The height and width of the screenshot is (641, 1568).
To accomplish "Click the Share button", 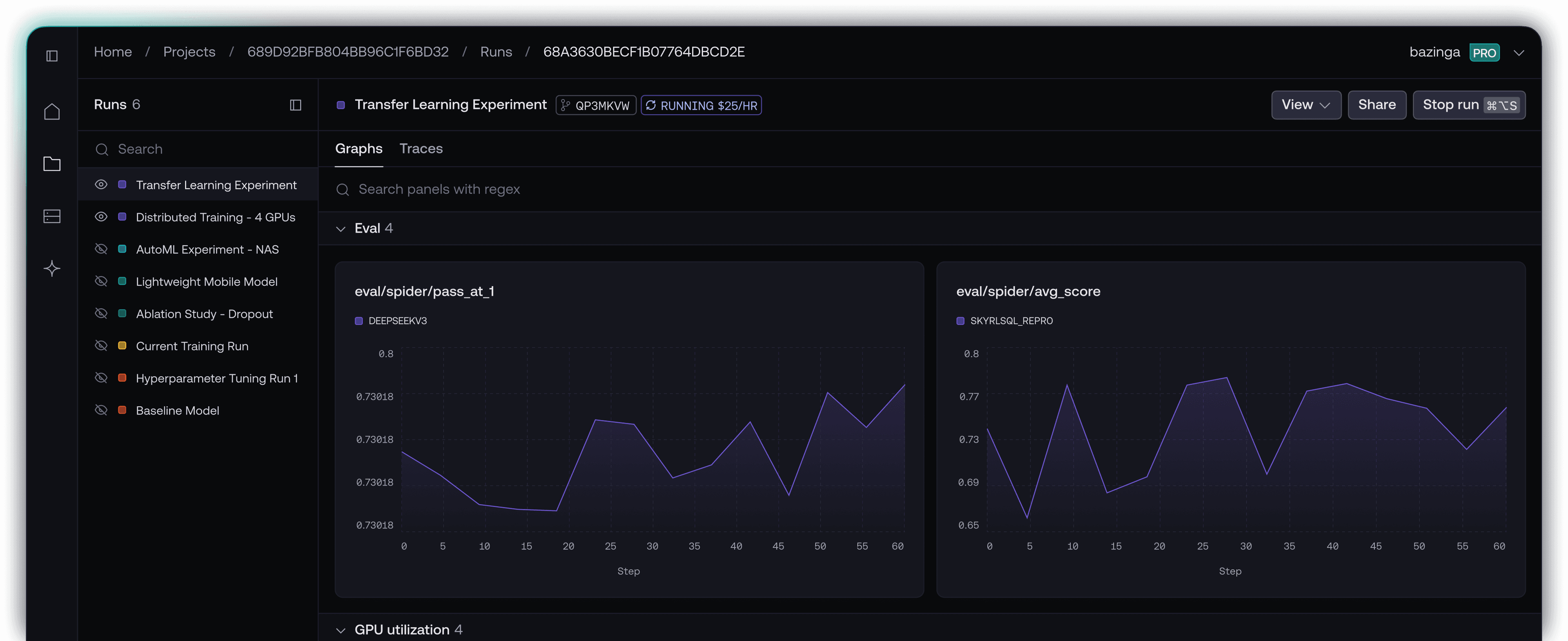I will [x=1376, y=105].
